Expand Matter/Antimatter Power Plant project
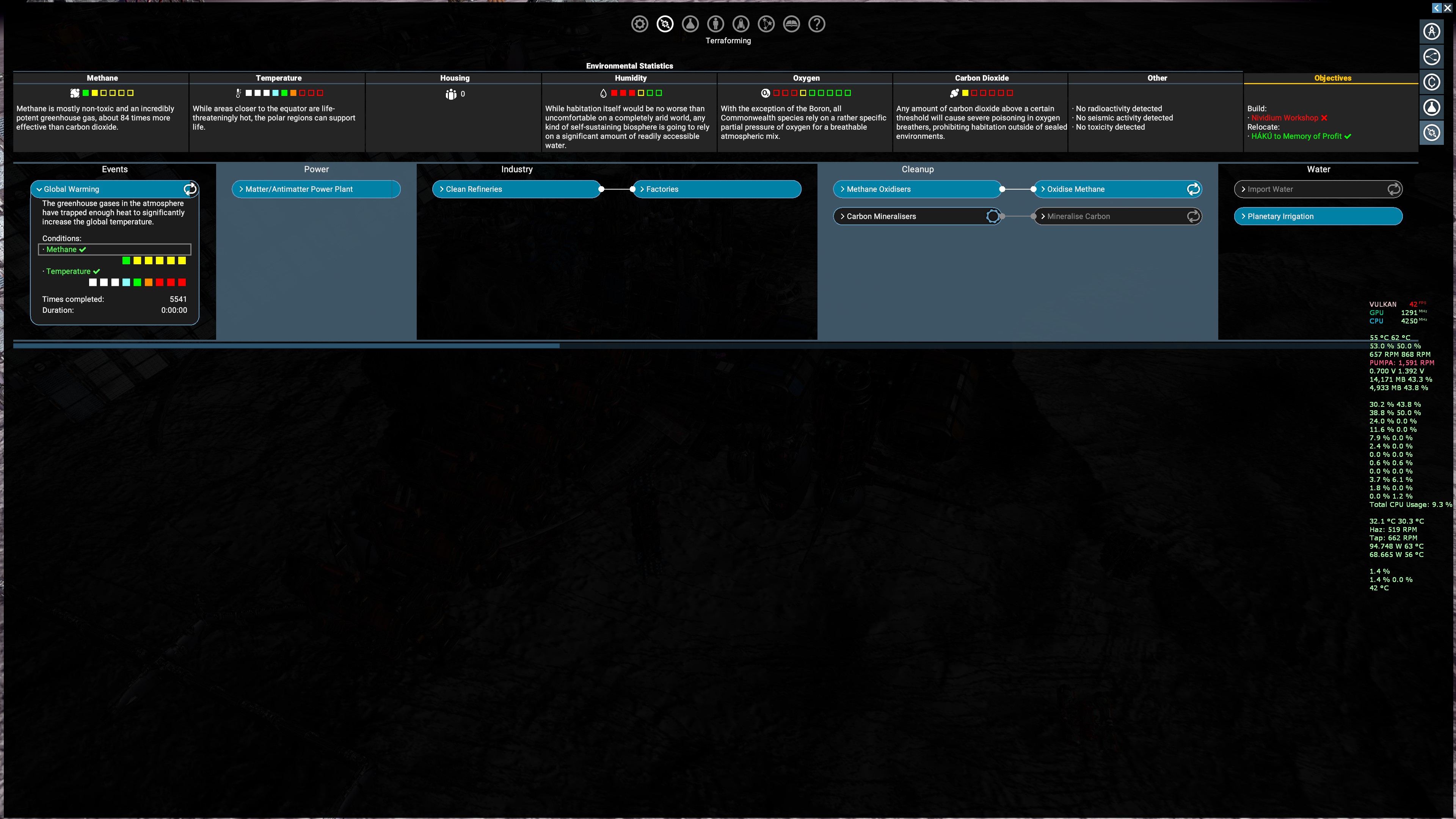 coord(242,189)
